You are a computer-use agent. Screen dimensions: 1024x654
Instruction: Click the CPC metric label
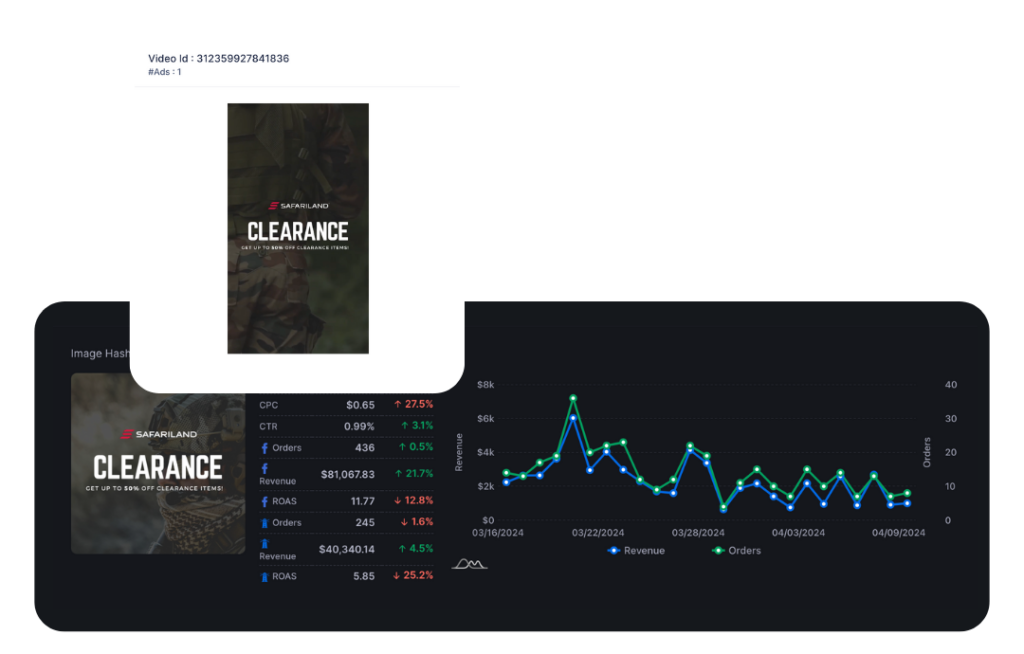[268, 405]
